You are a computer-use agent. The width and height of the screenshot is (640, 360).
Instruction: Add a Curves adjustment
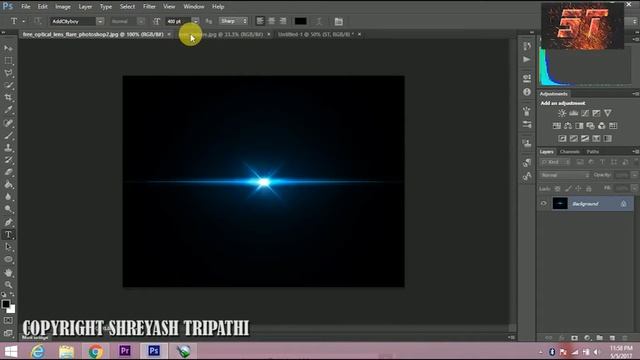pos(585,113)
